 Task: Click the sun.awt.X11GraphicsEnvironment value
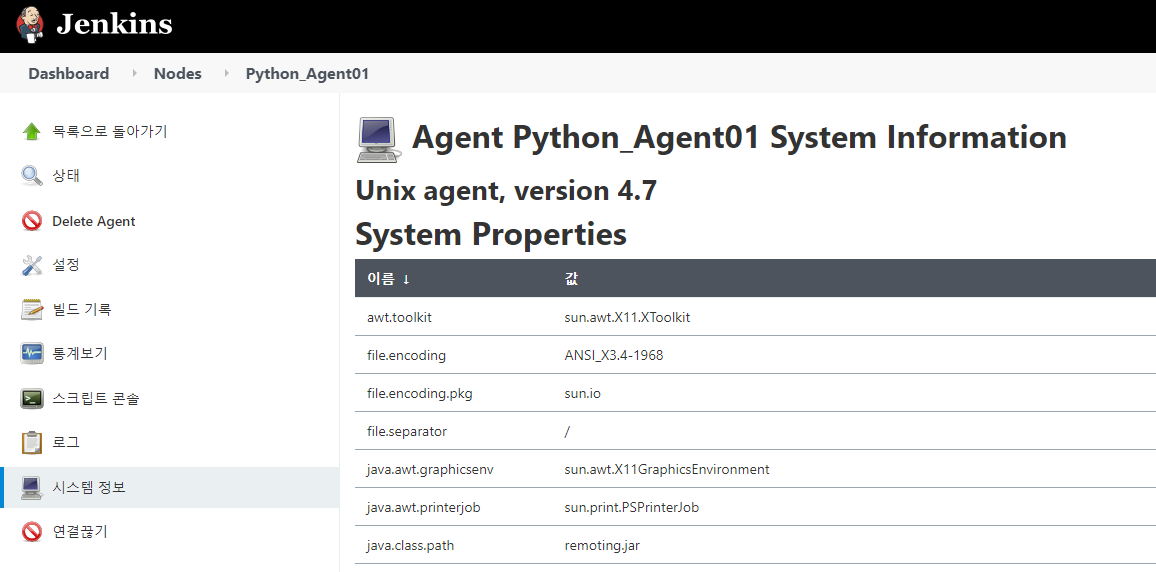coord(666,469)
